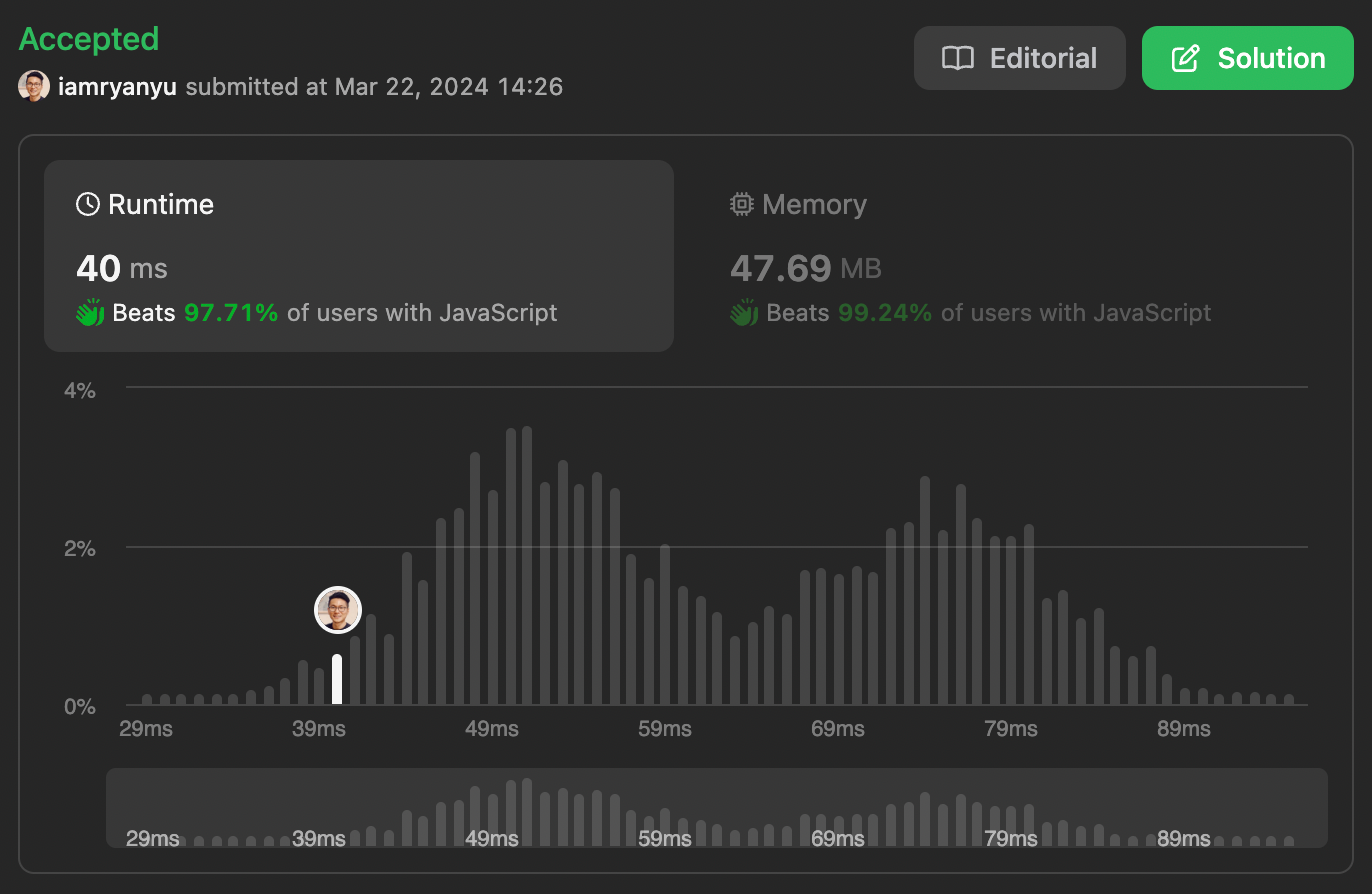Select the Runtime card to show runtime distribution
This screenshot has width=1372, height=894.
coord(358,256)
